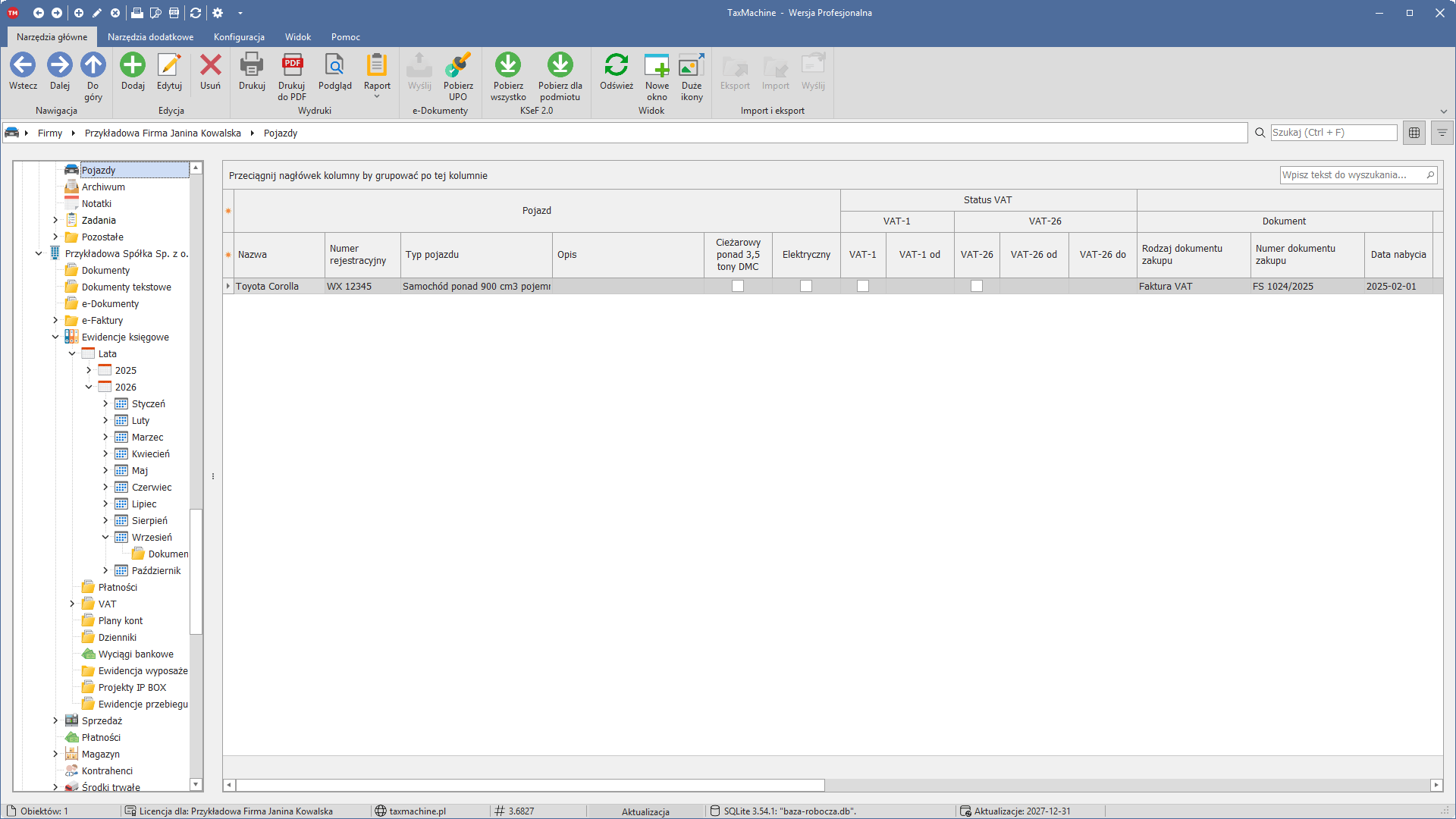Click the horizontal scrollbar thumb of table

point(530,785)
